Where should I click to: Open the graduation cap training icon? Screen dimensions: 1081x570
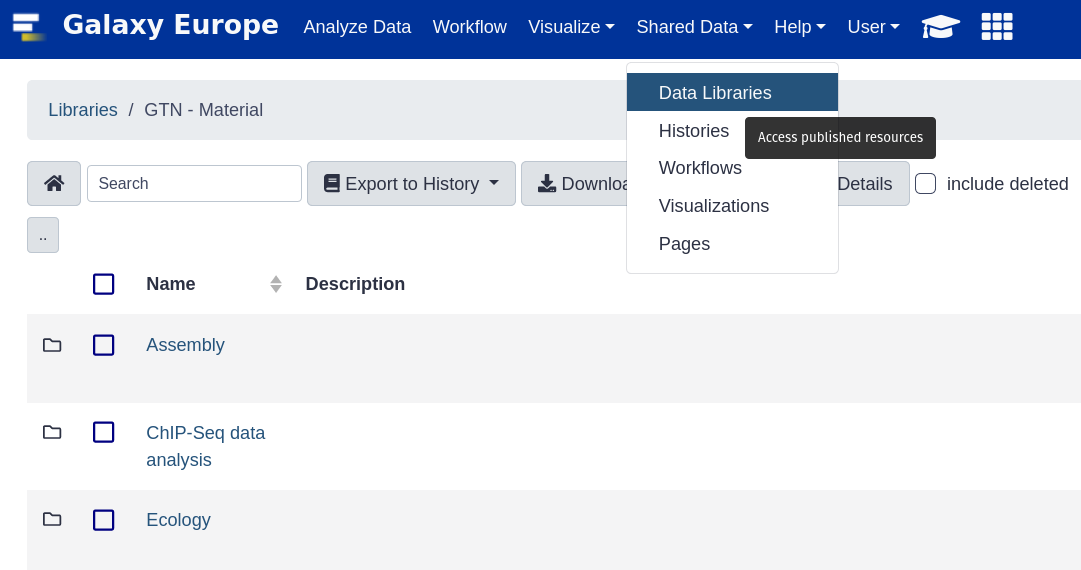pyautogui.click(x=940, y=27)
